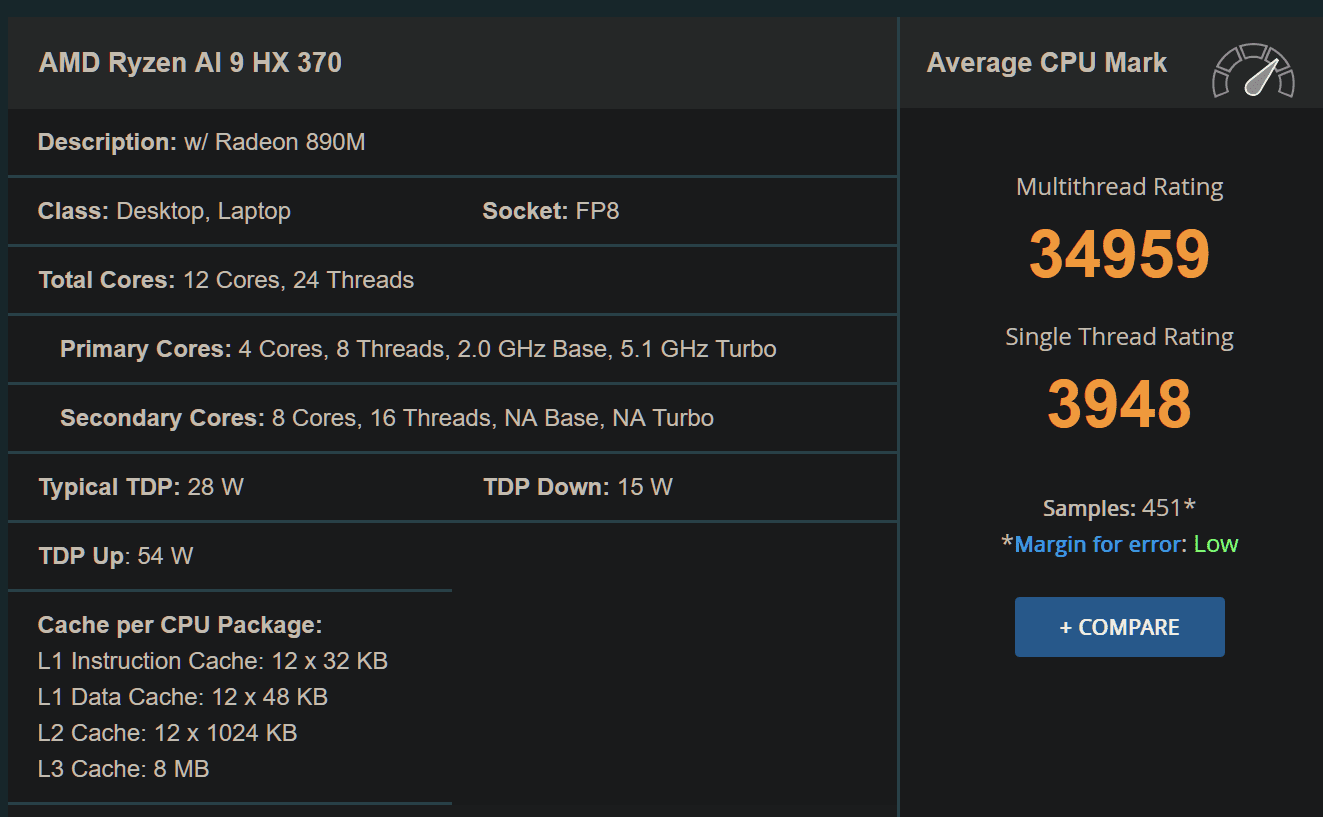Click the Multithread Rating label
The image size is (1323, 817).
1119,187
